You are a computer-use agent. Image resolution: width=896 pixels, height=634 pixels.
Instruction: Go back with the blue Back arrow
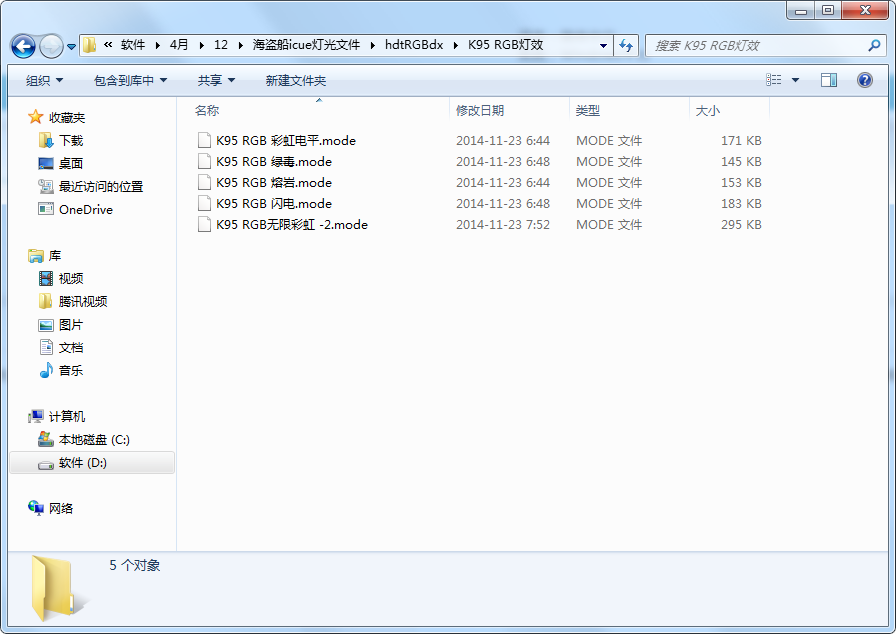23,46
